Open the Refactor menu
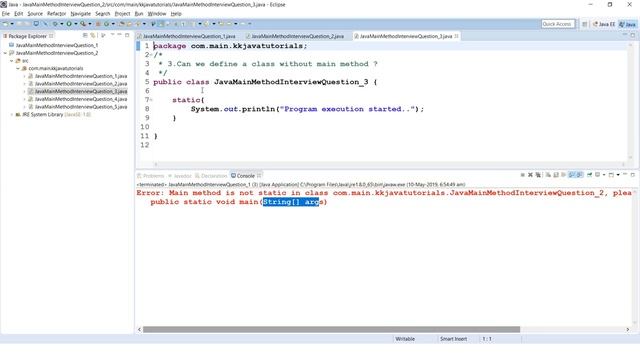The height and width of the screenshot is (360, 640). [x=56, y=13]
